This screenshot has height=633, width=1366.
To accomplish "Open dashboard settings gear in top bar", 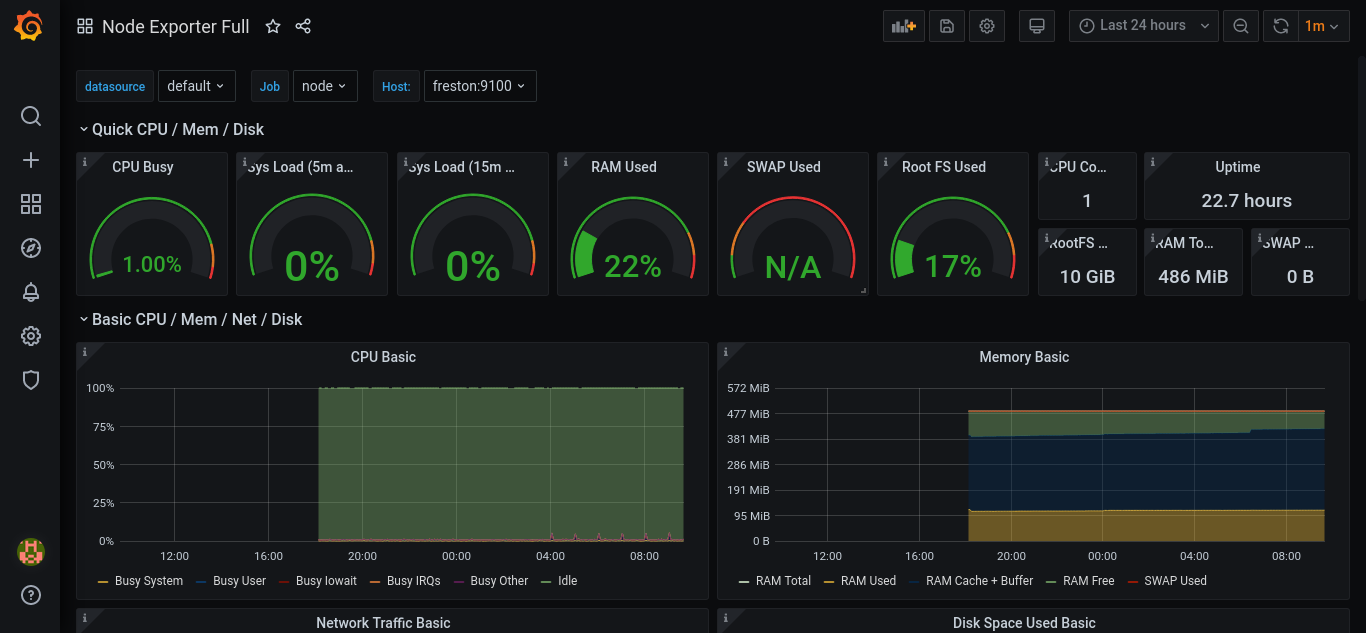I will coord(987,26).
